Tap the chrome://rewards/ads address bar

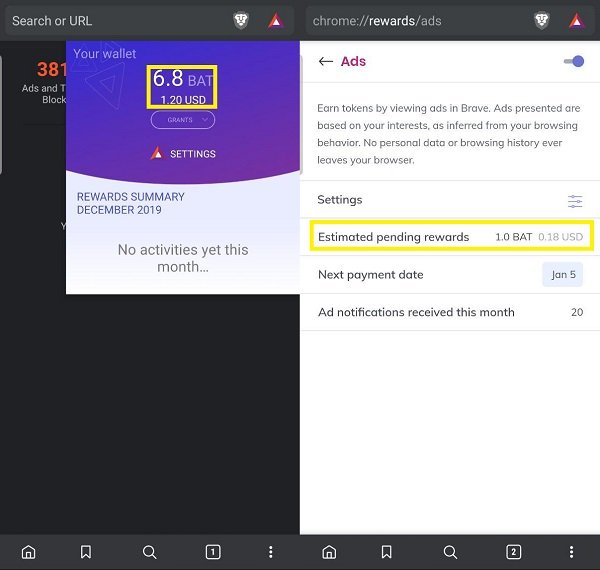tap(450, 21)
